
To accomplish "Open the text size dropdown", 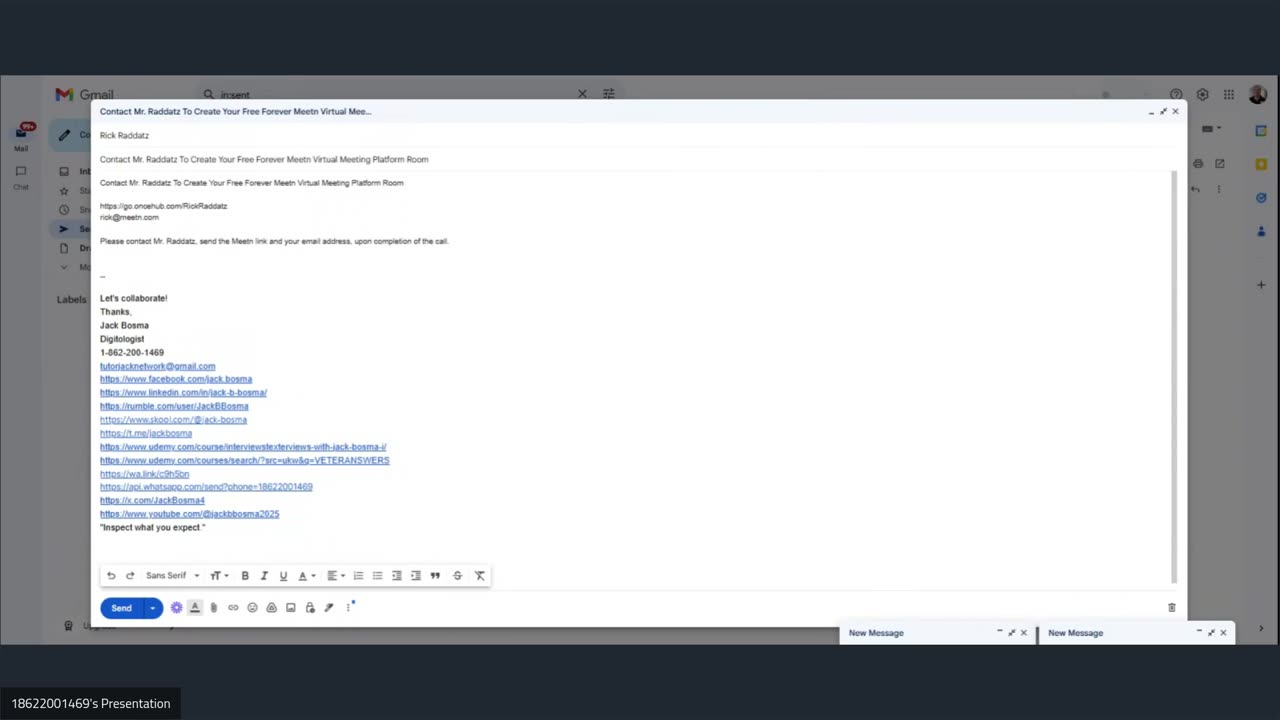I will point(219,576).
